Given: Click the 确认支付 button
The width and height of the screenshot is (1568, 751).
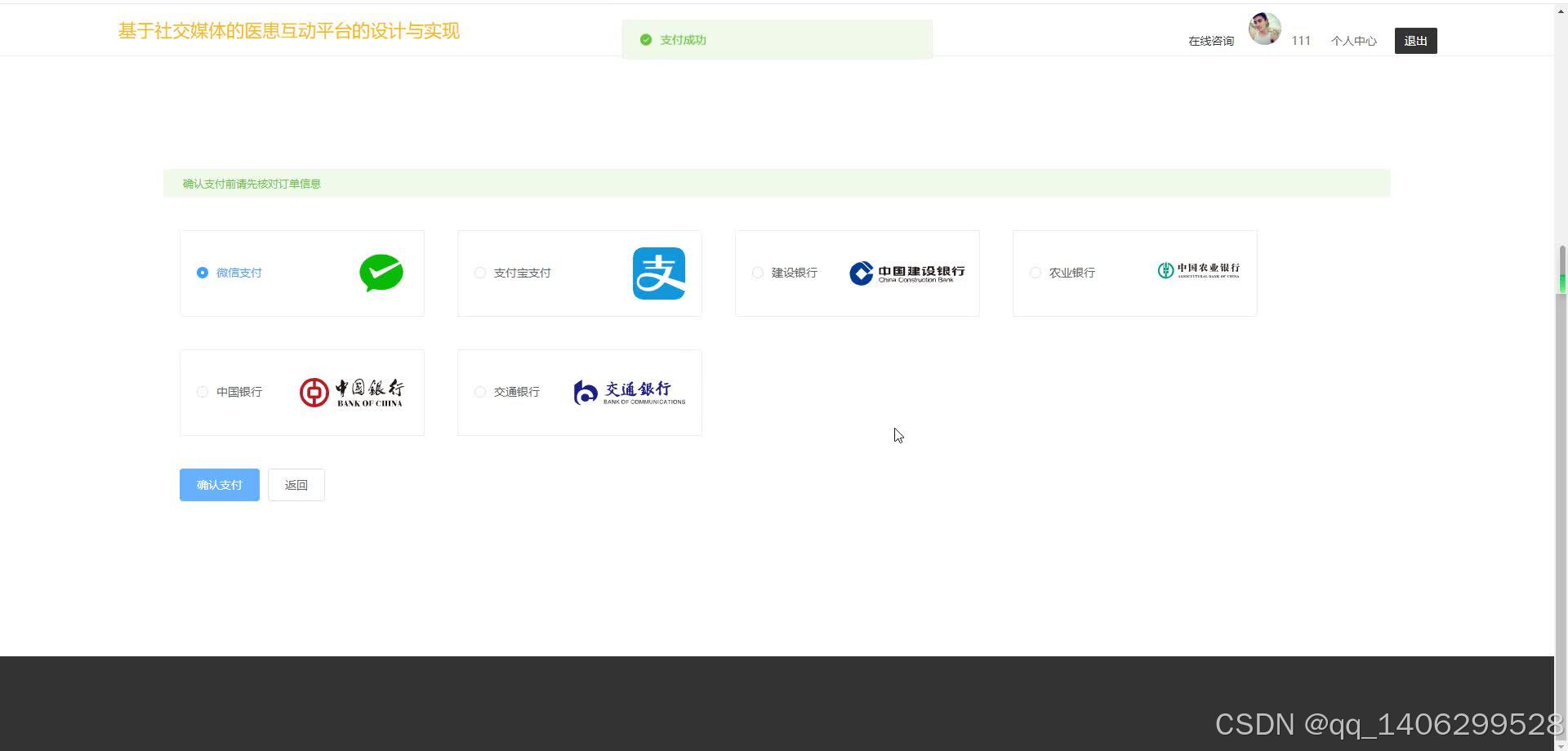Looking at the screenshot, I should (220, 485).
